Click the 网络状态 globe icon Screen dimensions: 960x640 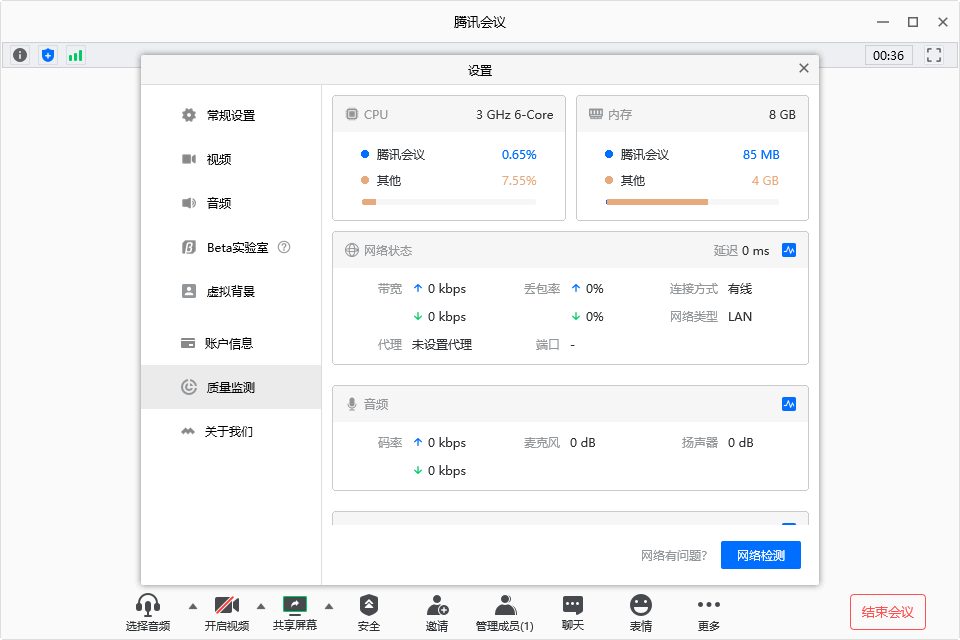pyautogui.click(x=351, y=250)
